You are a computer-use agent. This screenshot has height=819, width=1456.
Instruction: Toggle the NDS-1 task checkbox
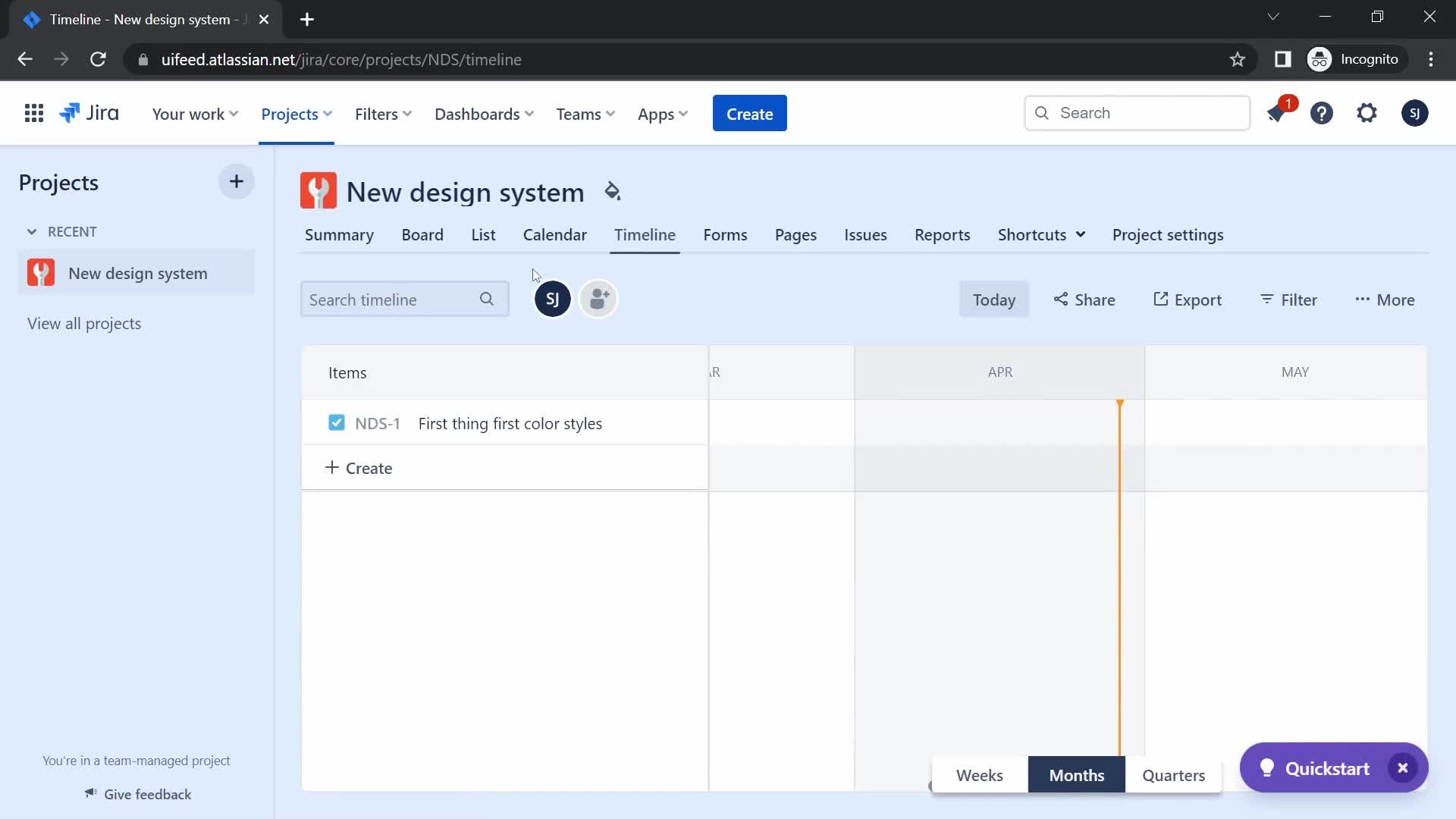pos(336,422)
